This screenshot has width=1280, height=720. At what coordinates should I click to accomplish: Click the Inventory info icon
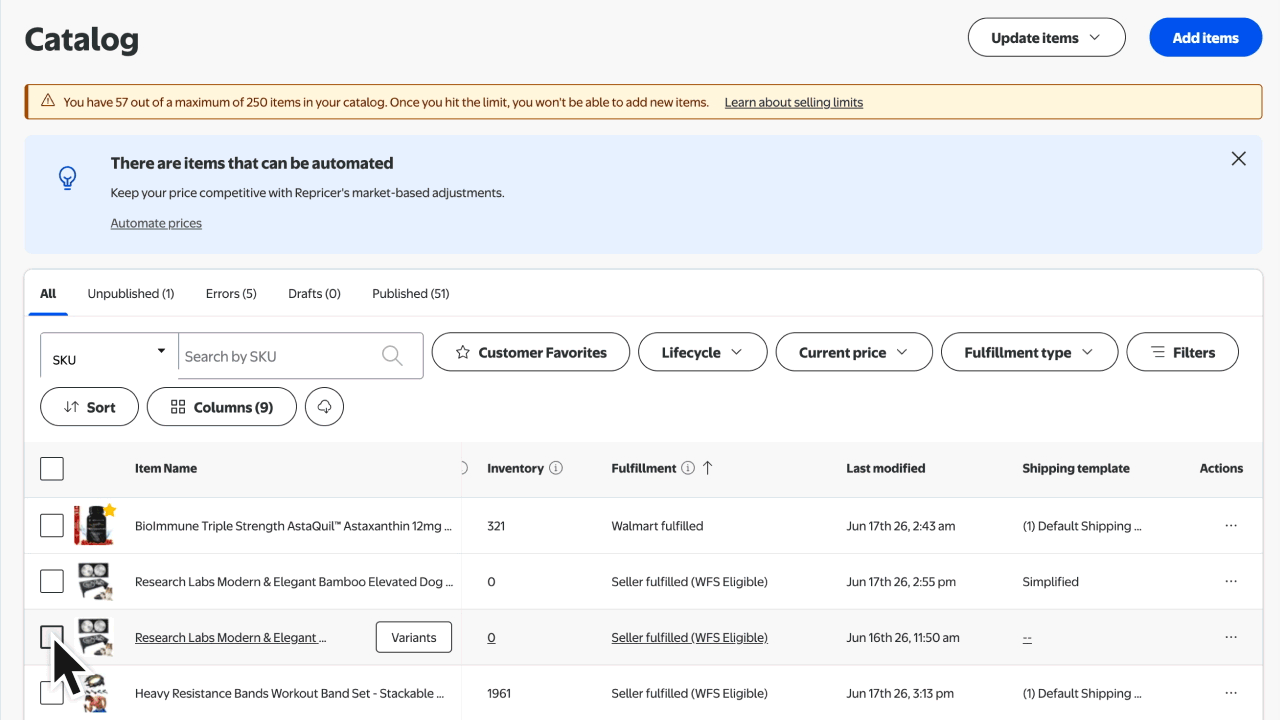(556, 468)
